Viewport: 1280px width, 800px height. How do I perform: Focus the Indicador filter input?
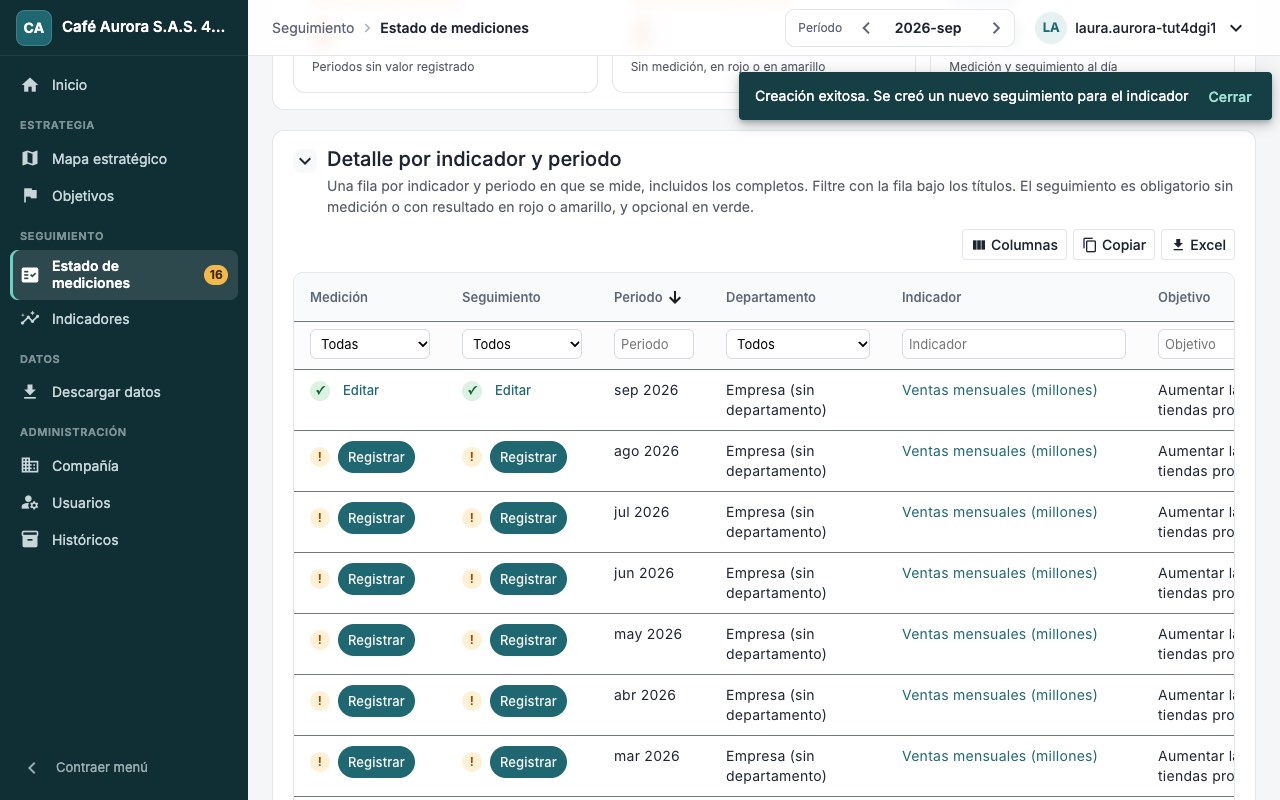[x=1014, y=344]
